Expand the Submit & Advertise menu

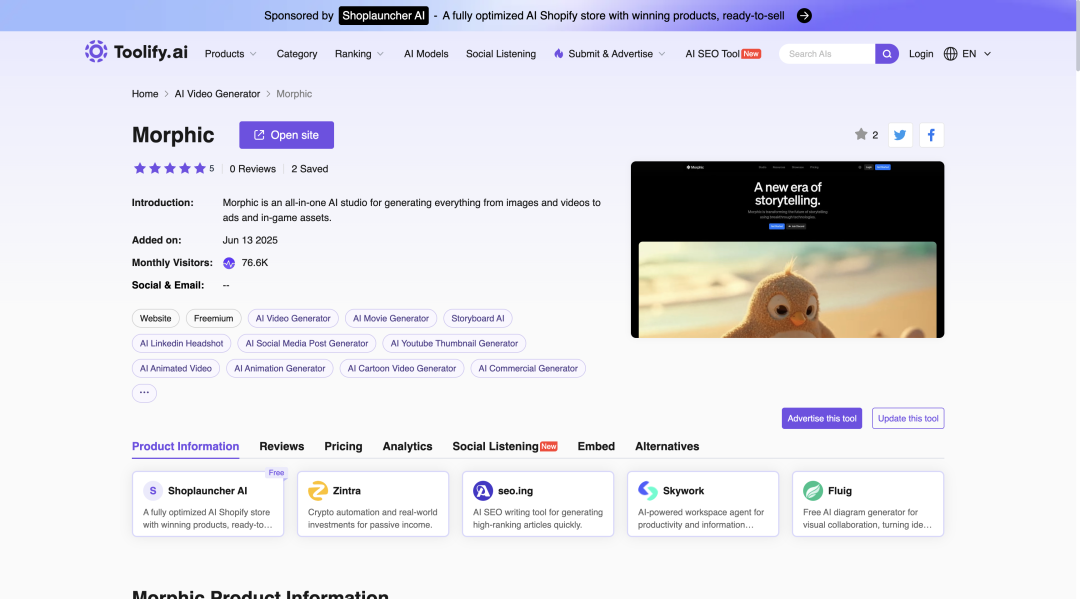click(610, 54)
